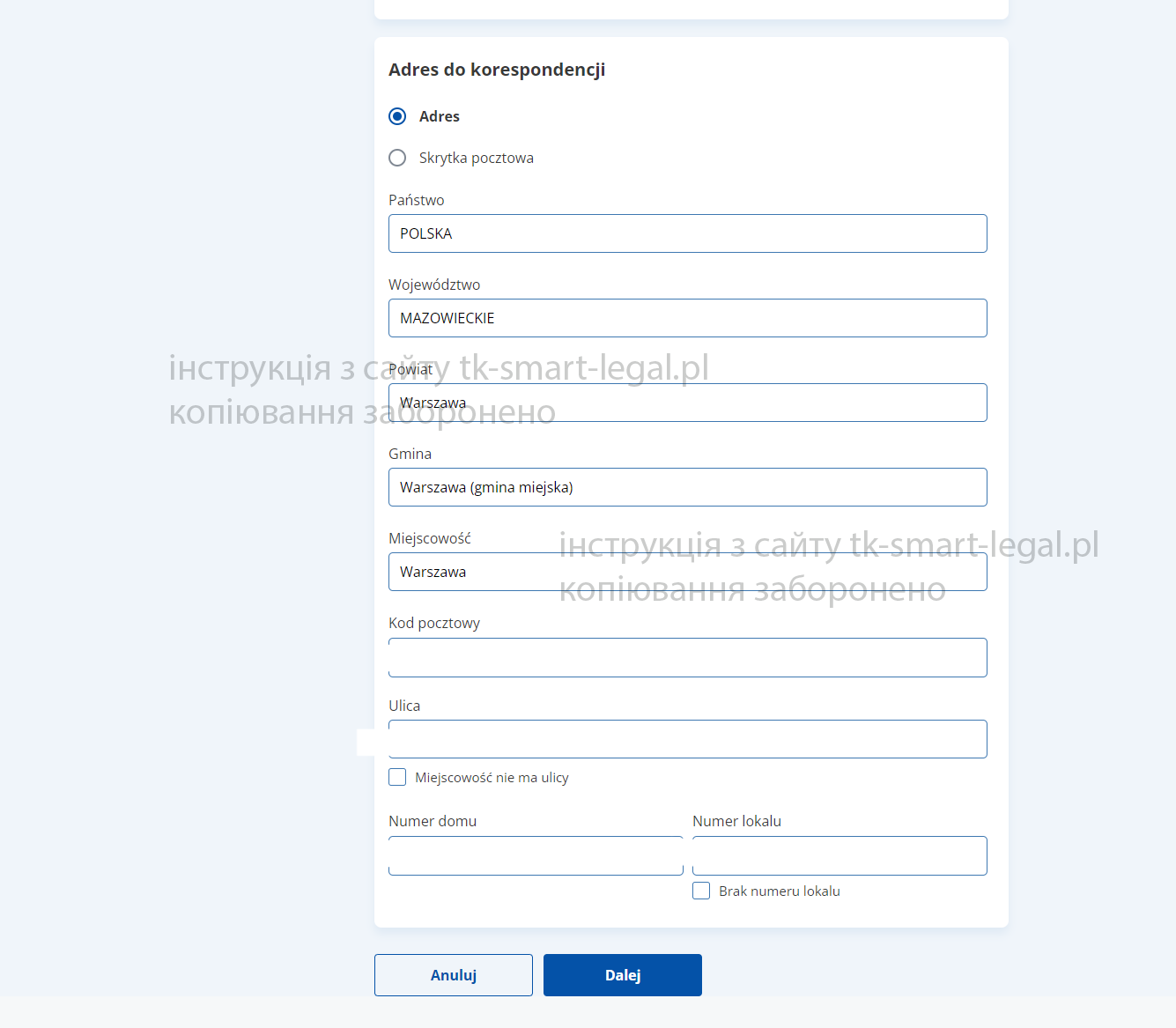Open the Gmina field showing Warszawa (gmina miejska)
Viewport: 1176px width, 1028px height.
[x=687, y=487]
